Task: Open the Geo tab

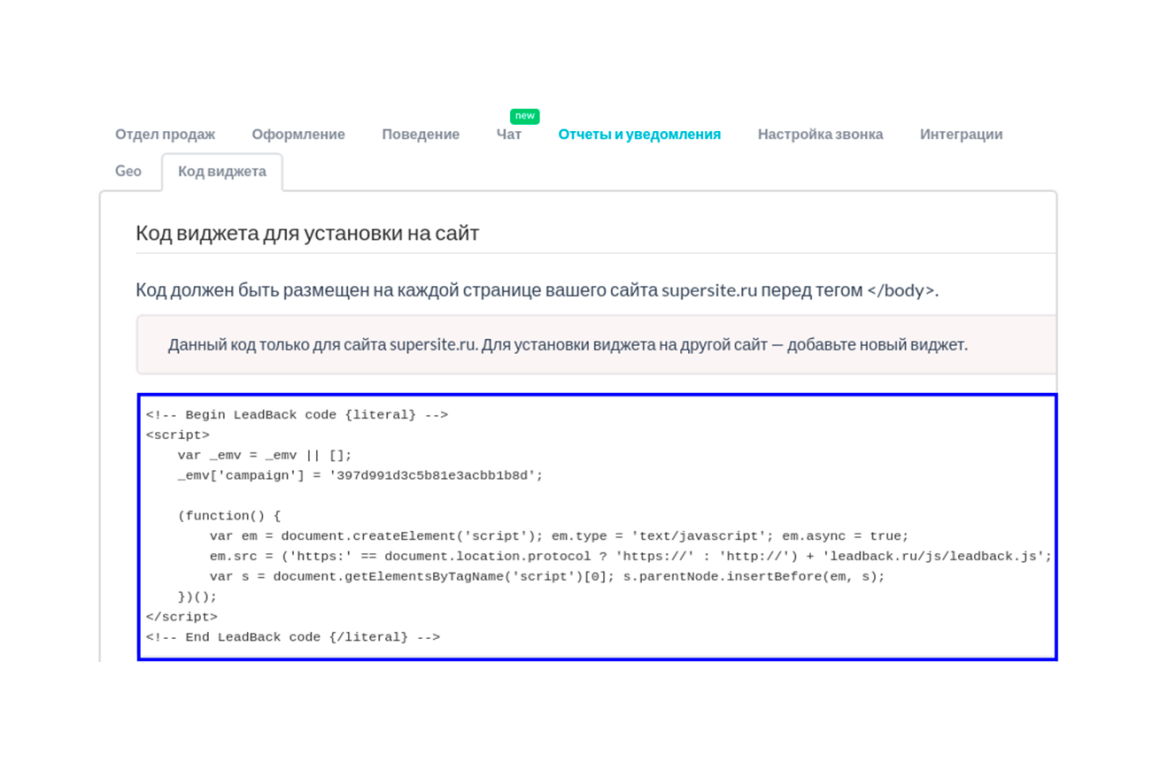Action: (x=128, y=171)
